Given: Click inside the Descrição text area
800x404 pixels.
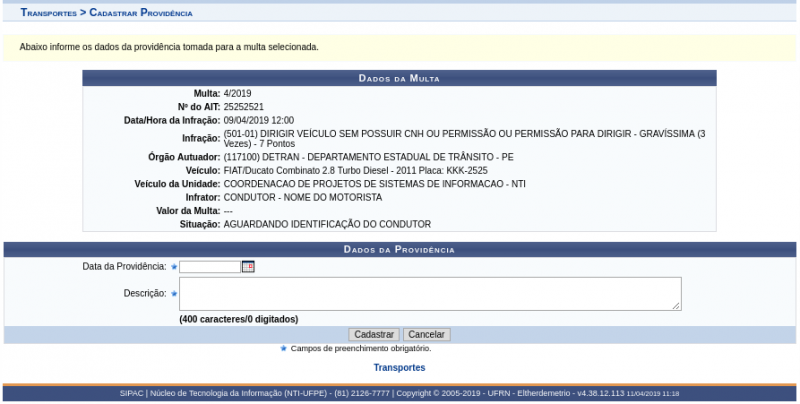Looking at the screenshot, I should point(430,294).
